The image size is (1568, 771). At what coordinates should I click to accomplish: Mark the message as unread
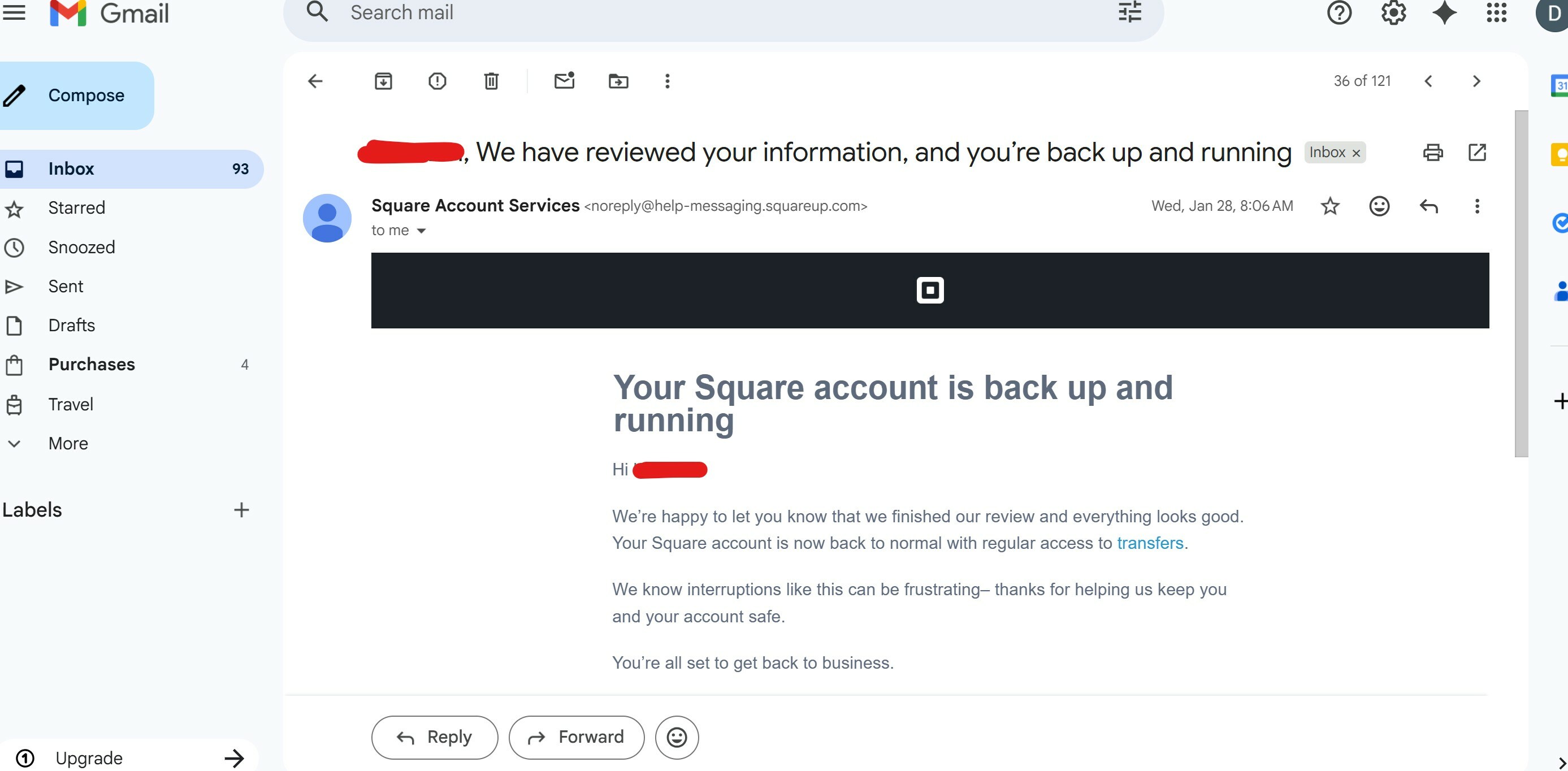564,80
